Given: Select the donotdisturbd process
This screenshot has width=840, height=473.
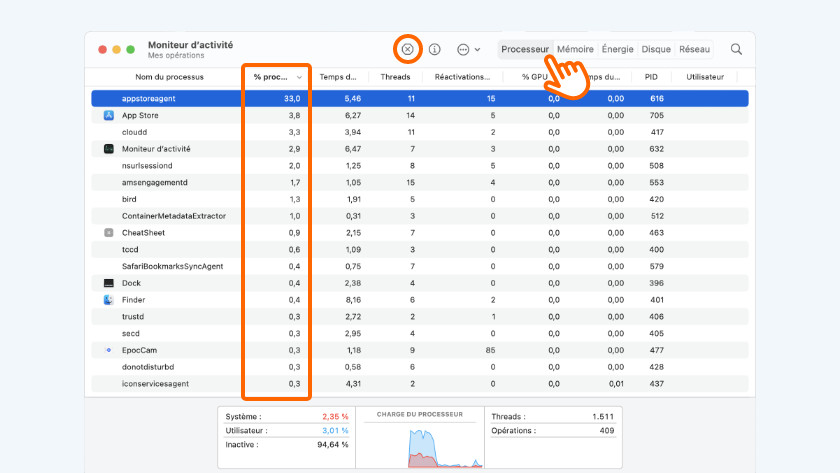Looking at the screenshot, I should pyautogui.click(x=420, y=367).
